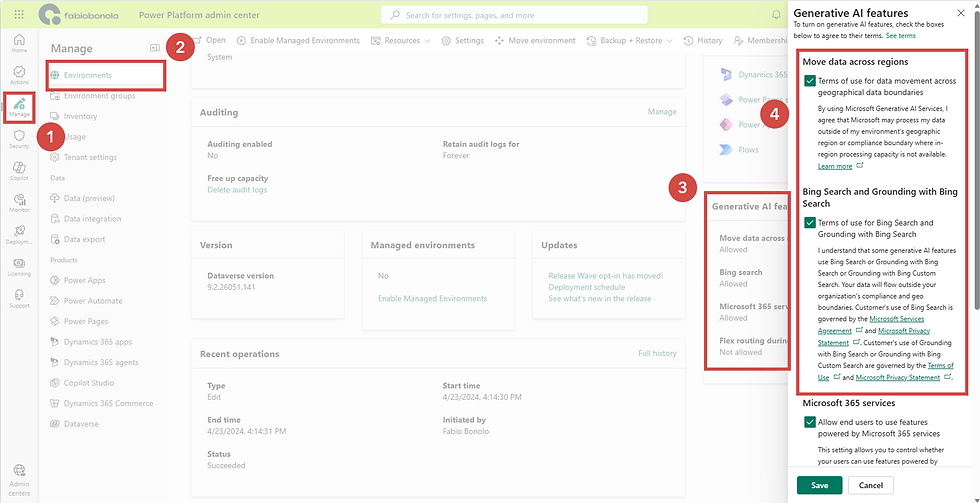Screen dimensions: 980x503
Task: Toggle data movement across regions checkbox
Action: (x=810, y=81)
